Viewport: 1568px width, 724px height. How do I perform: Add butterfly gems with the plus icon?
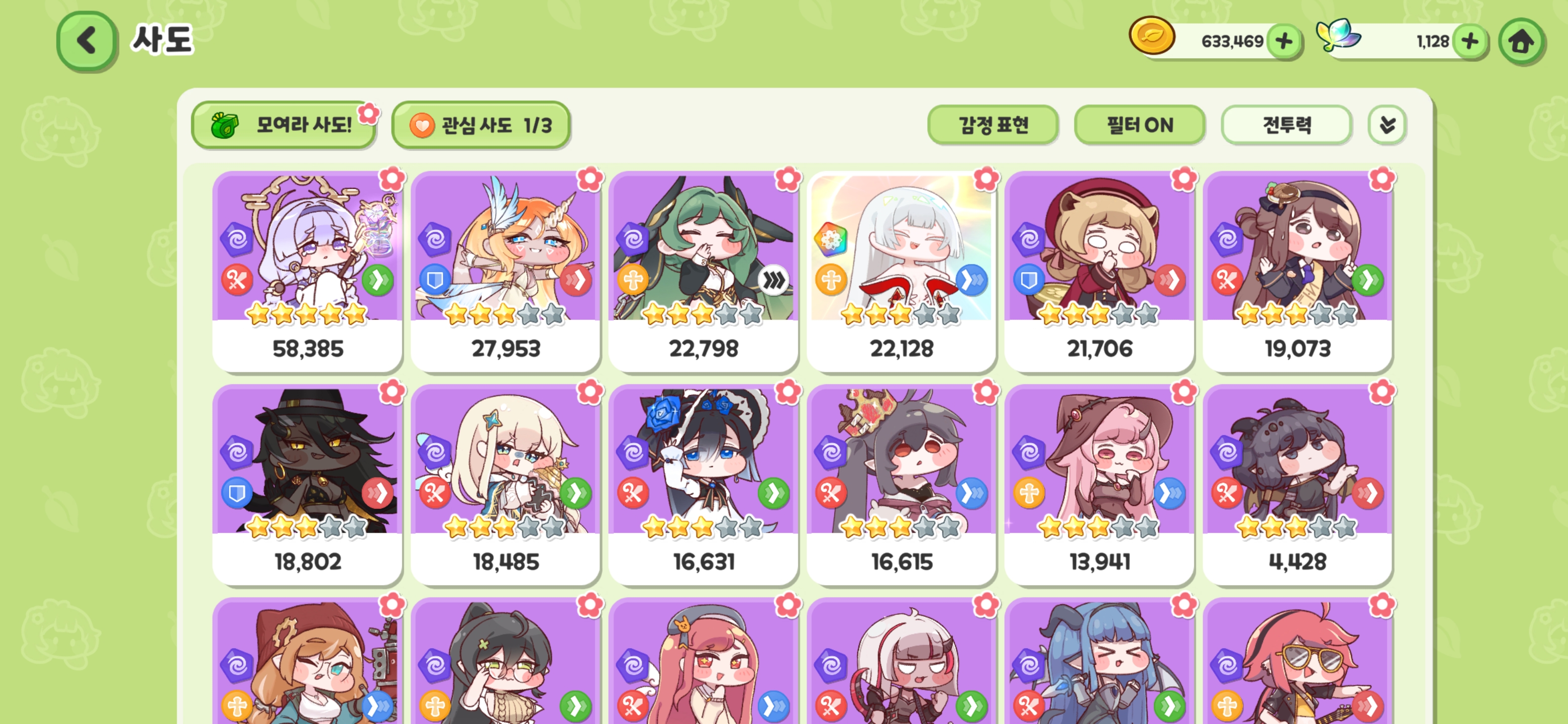[x=1470, y=41]
